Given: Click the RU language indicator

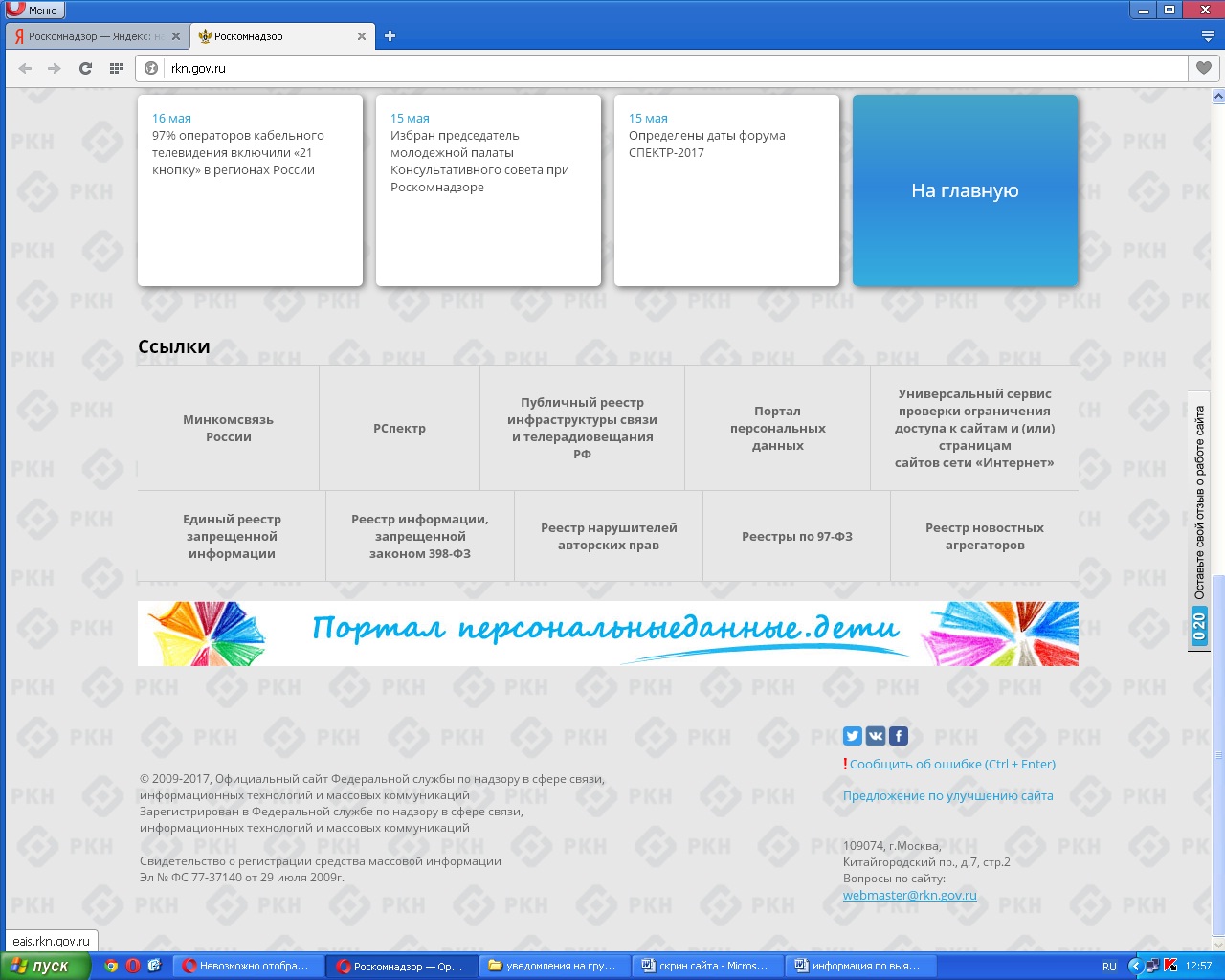Looking at the screenshot, I should (1109, 967).
